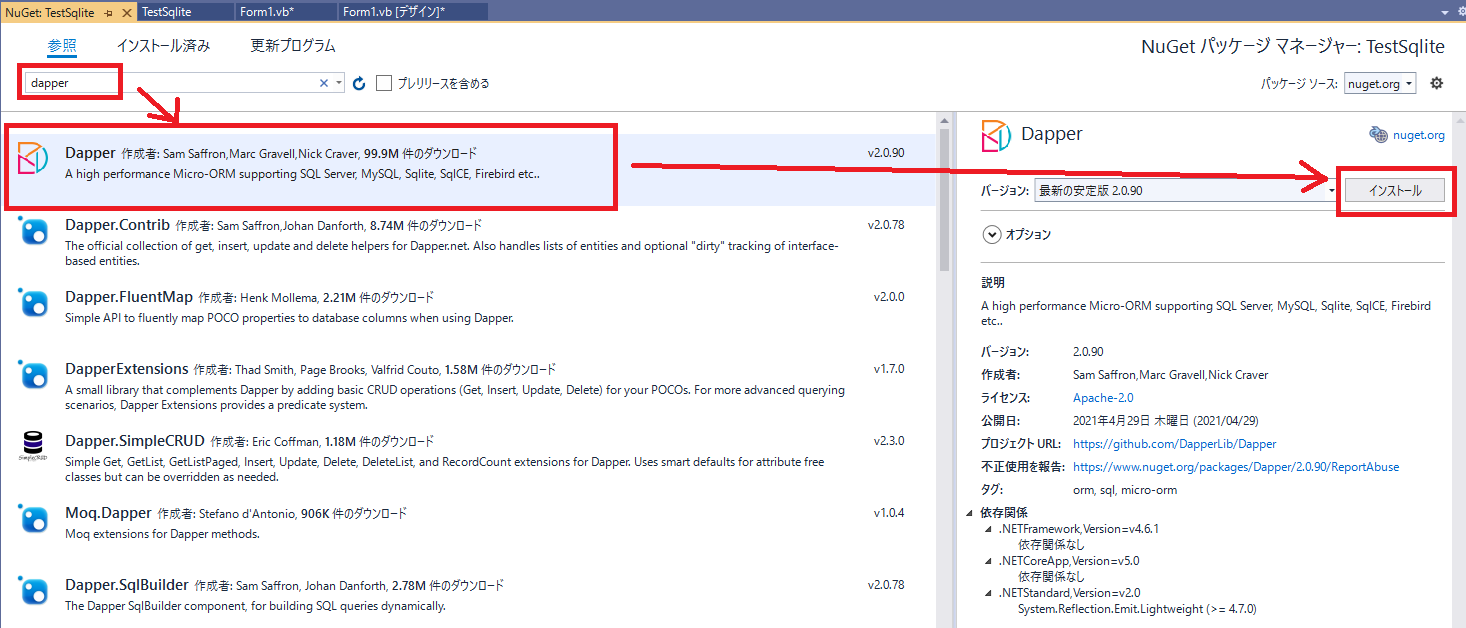Select the Moq.Dapper package title
The image size is (1466, 628).
pos(108,513)
